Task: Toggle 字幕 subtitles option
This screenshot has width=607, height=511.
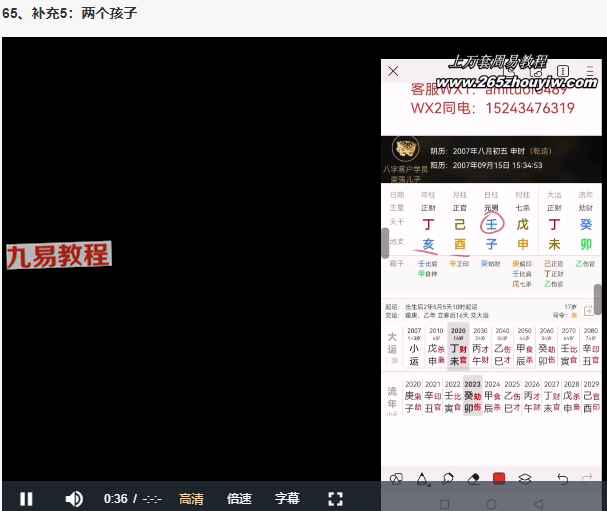Action: point(287,498)
